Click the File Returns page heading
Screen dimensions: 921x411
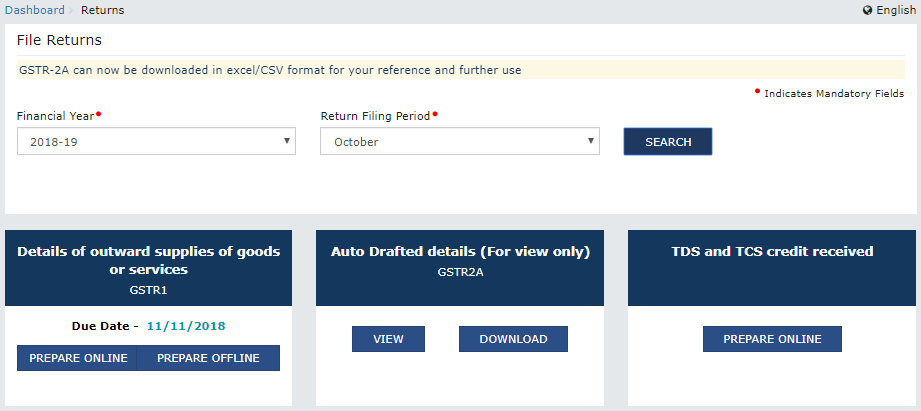coord(59,40)
